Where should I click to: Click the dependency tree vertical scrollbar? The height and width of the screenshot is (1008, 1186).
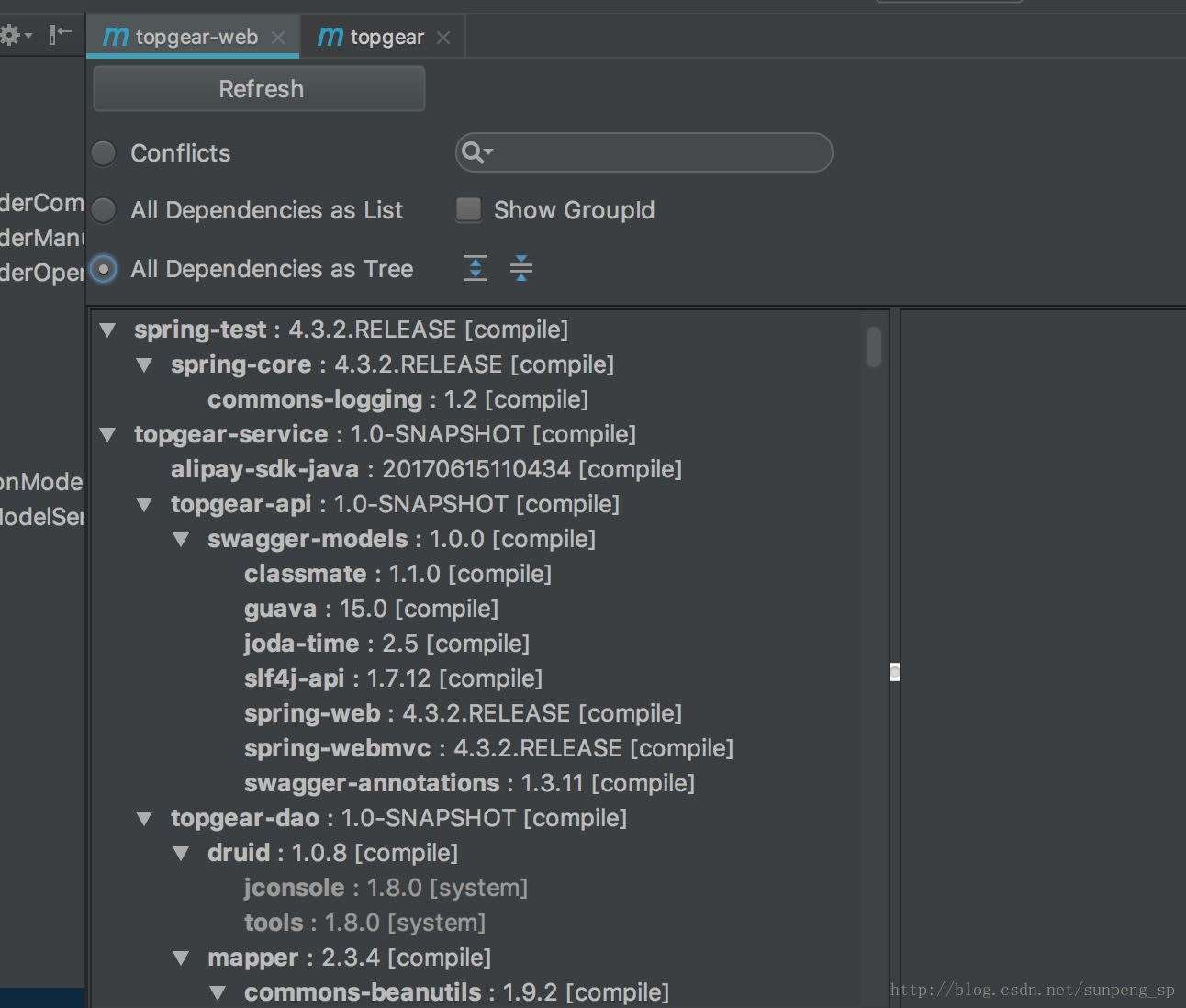coord(874,348)
